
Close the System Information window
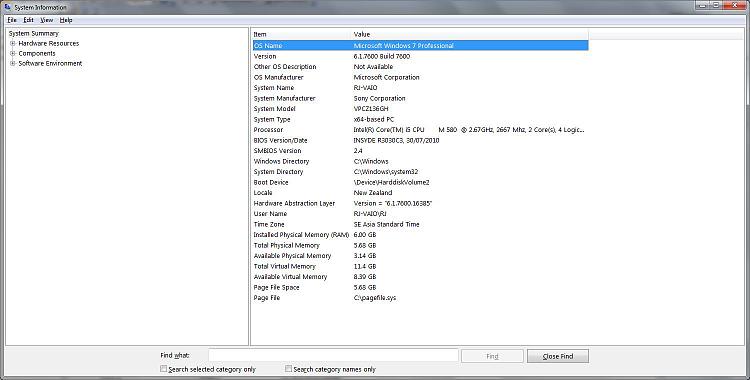click(735, 5)
